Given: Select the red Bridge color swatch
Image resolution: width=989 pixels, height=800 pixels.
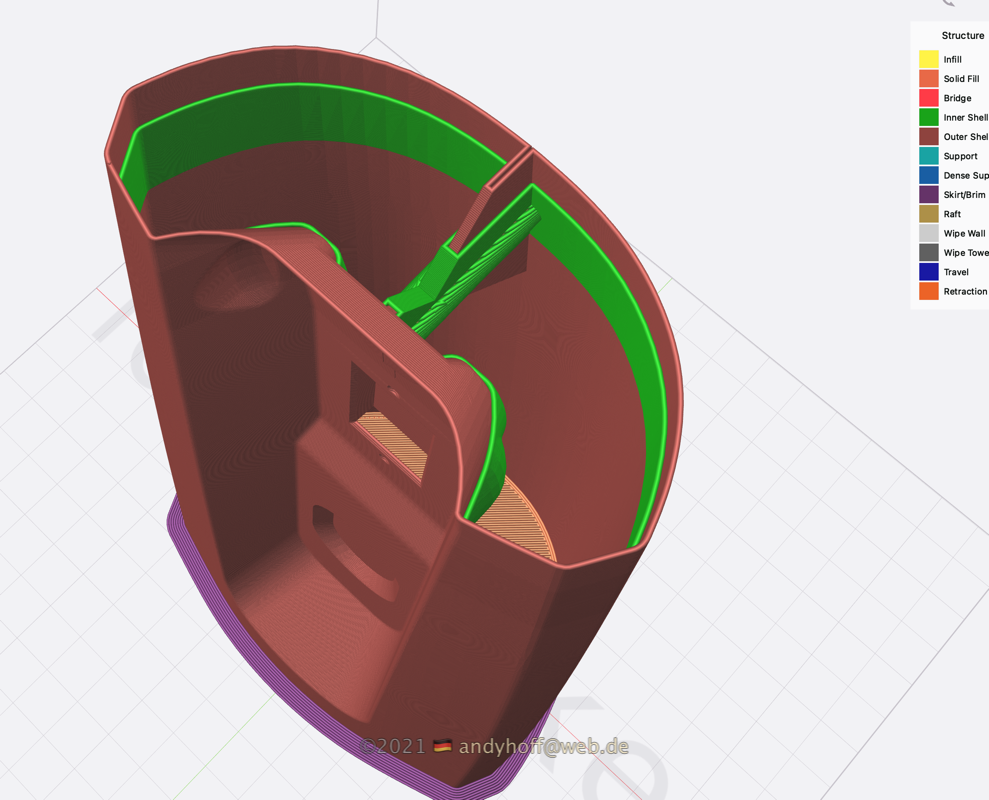Looking at the screenshot, I should [929, 98].
